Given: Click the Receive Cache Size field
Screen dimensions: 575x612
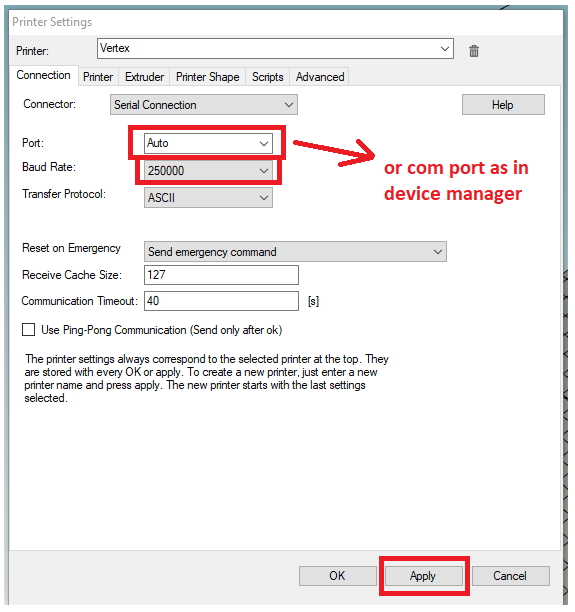Looking at the screenshot, I should pyautogui.click(x=221, y=275).
